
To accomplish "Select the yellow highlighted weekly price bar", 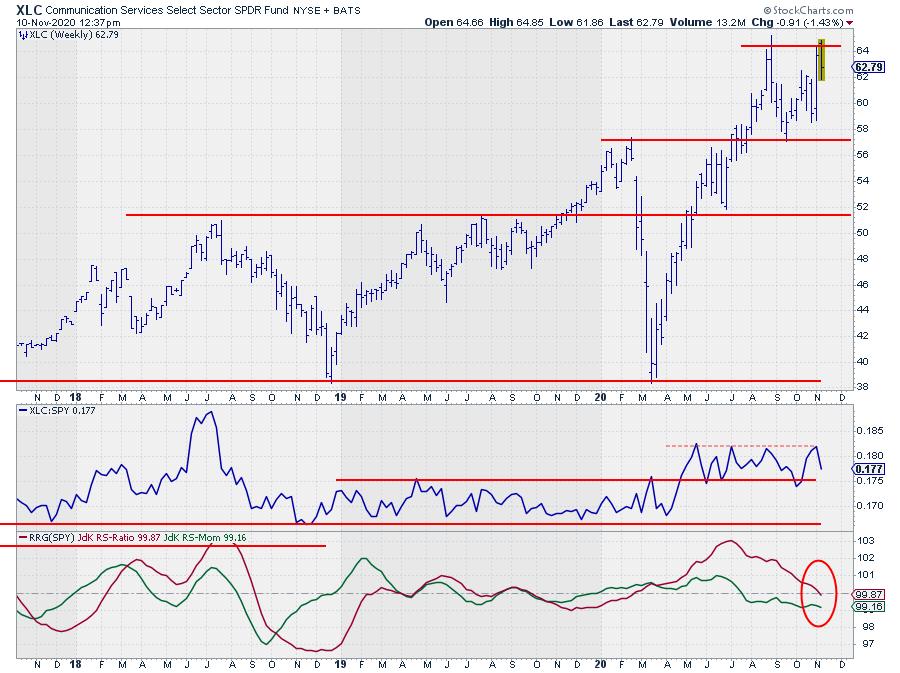I will [821, 59].
